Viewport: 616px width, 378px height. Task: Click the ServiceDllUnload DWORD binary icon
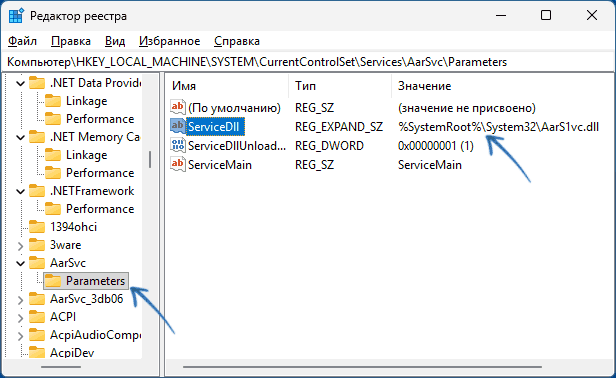[177, 145]
